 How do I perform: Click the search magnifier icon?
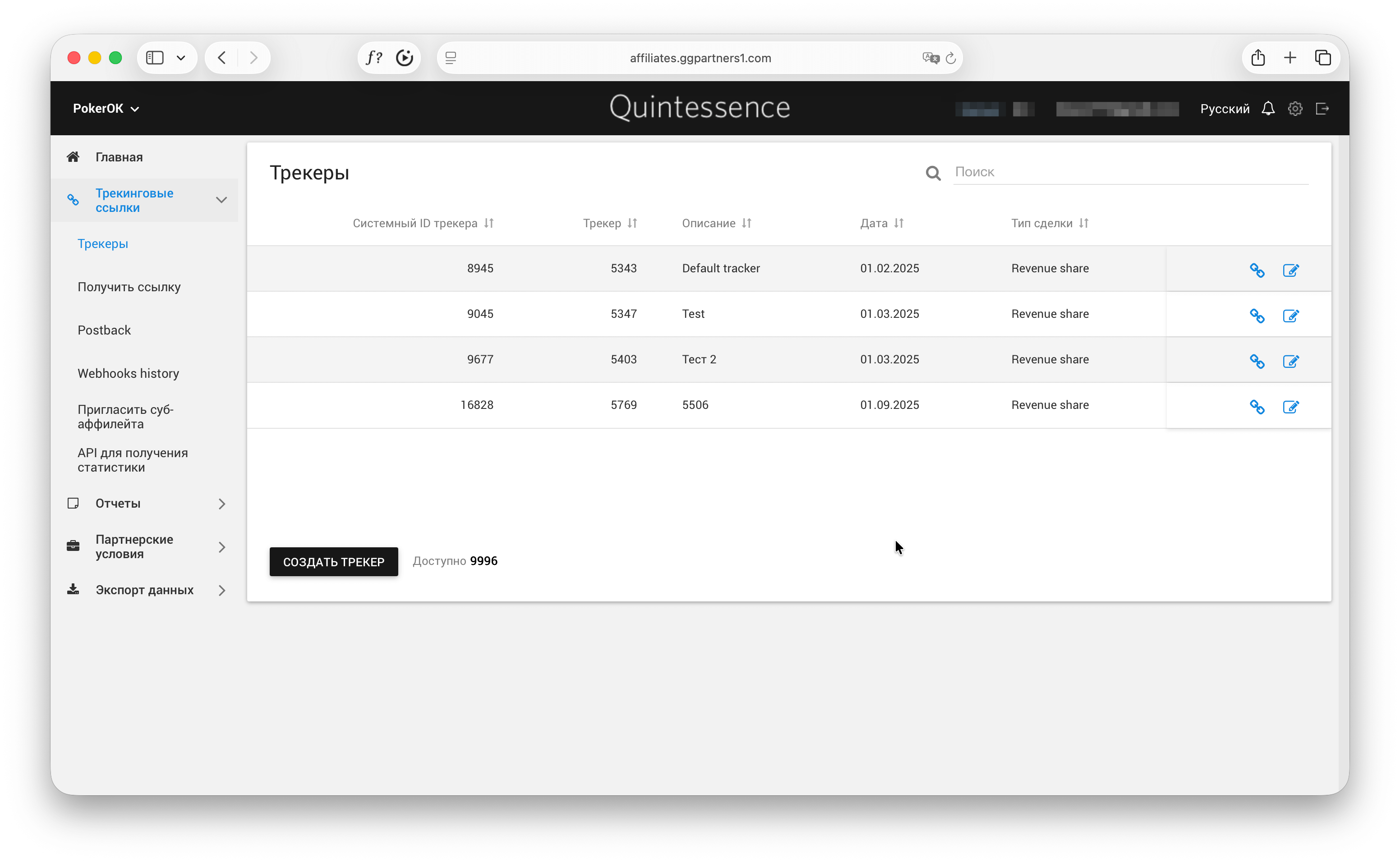932,173
